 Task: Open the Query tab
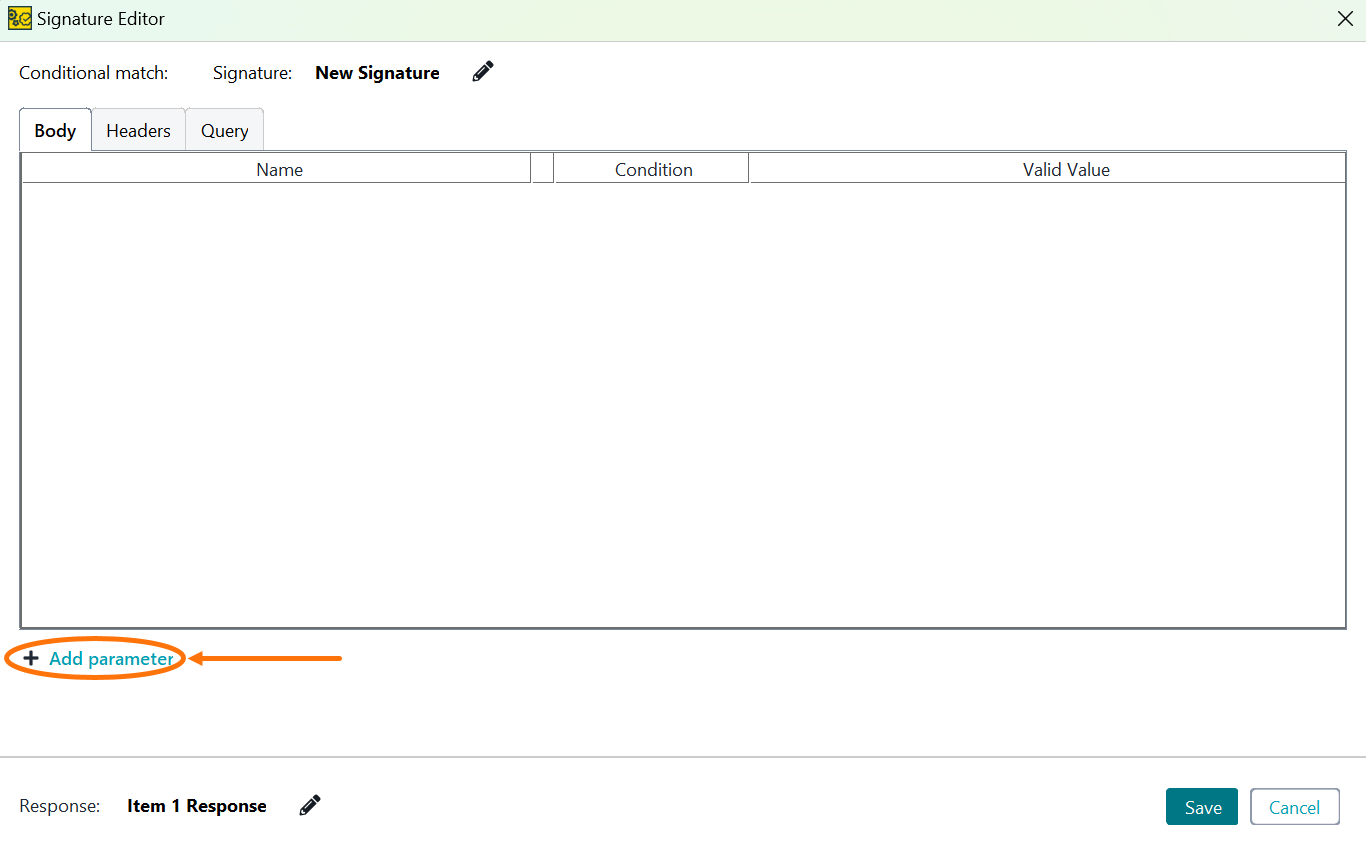coord(224,130)
